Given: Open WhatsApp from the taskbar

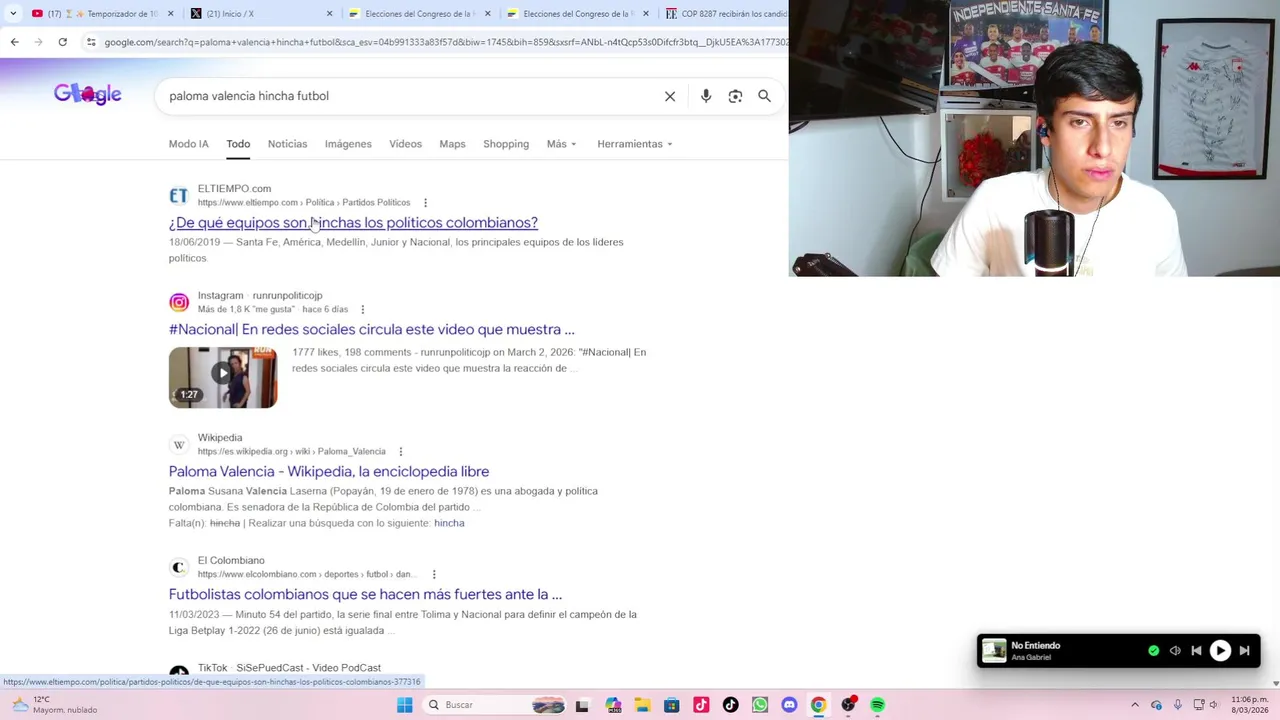Looking at the screenshot, I should (x=760, y=705).
